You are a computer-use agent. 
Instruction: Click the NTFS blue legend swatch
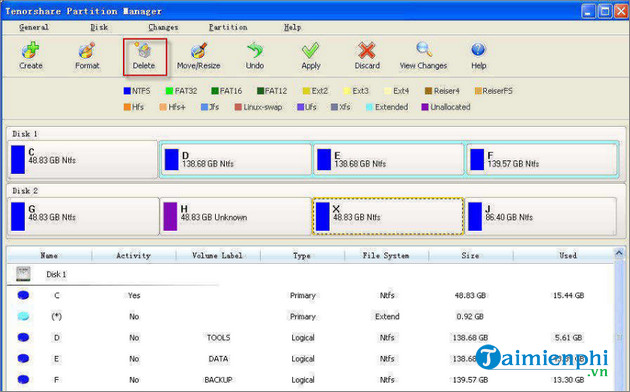pos(127,91)
